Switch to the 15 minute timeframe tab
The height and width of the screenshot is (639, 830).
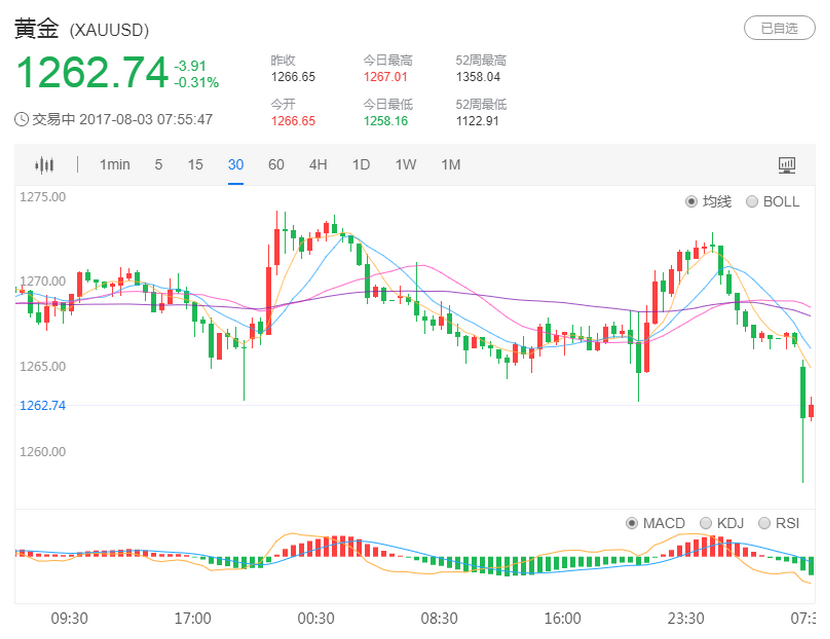[x=195, y=165]
